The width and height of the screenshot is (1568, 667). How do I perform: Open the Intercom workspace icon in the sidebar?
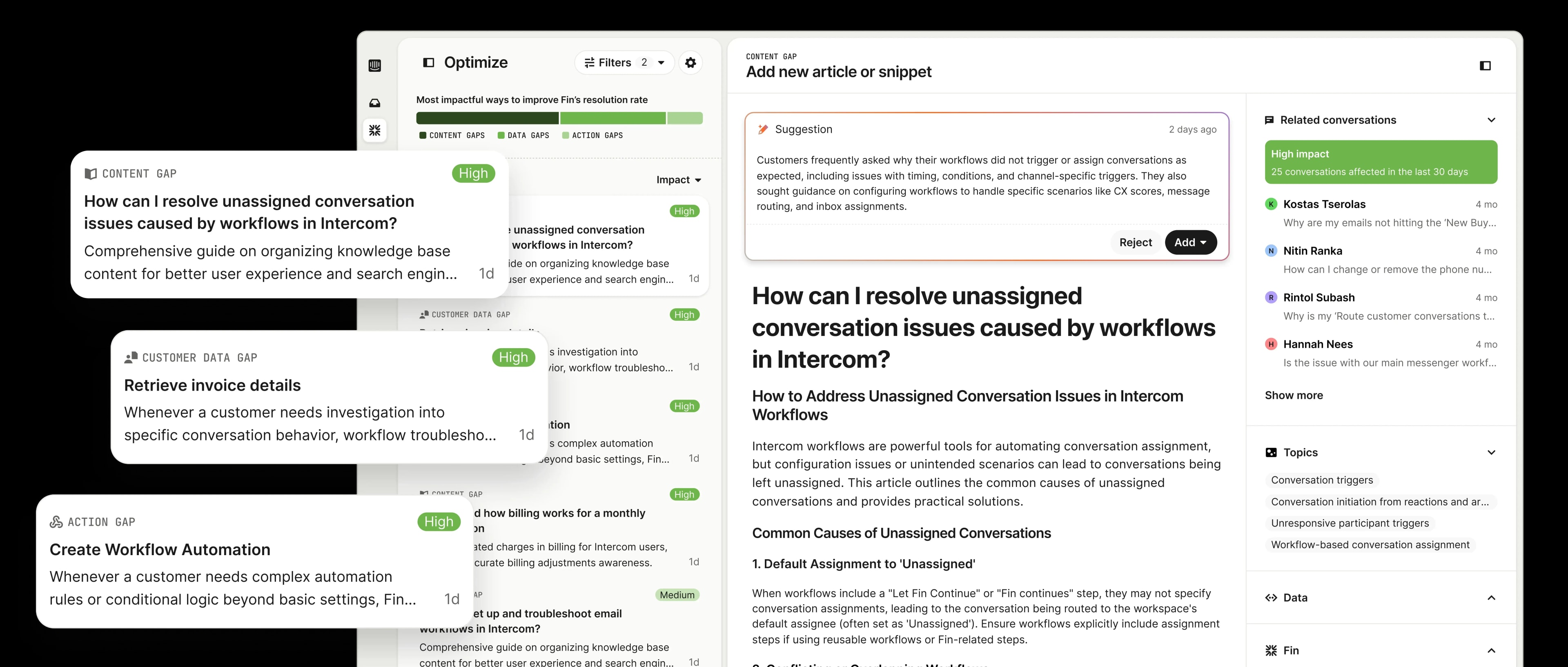tap(374, 65)
